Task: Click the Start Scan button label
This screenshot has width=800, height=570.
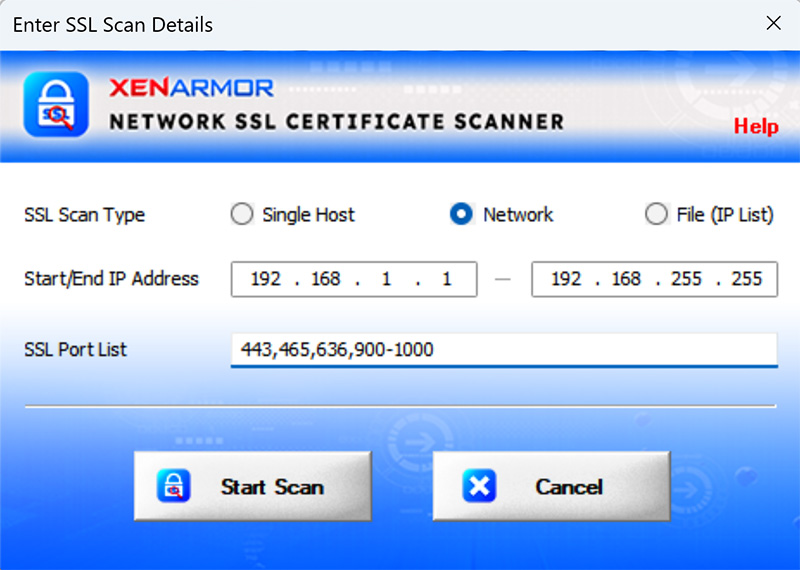Action: [272, 487]
